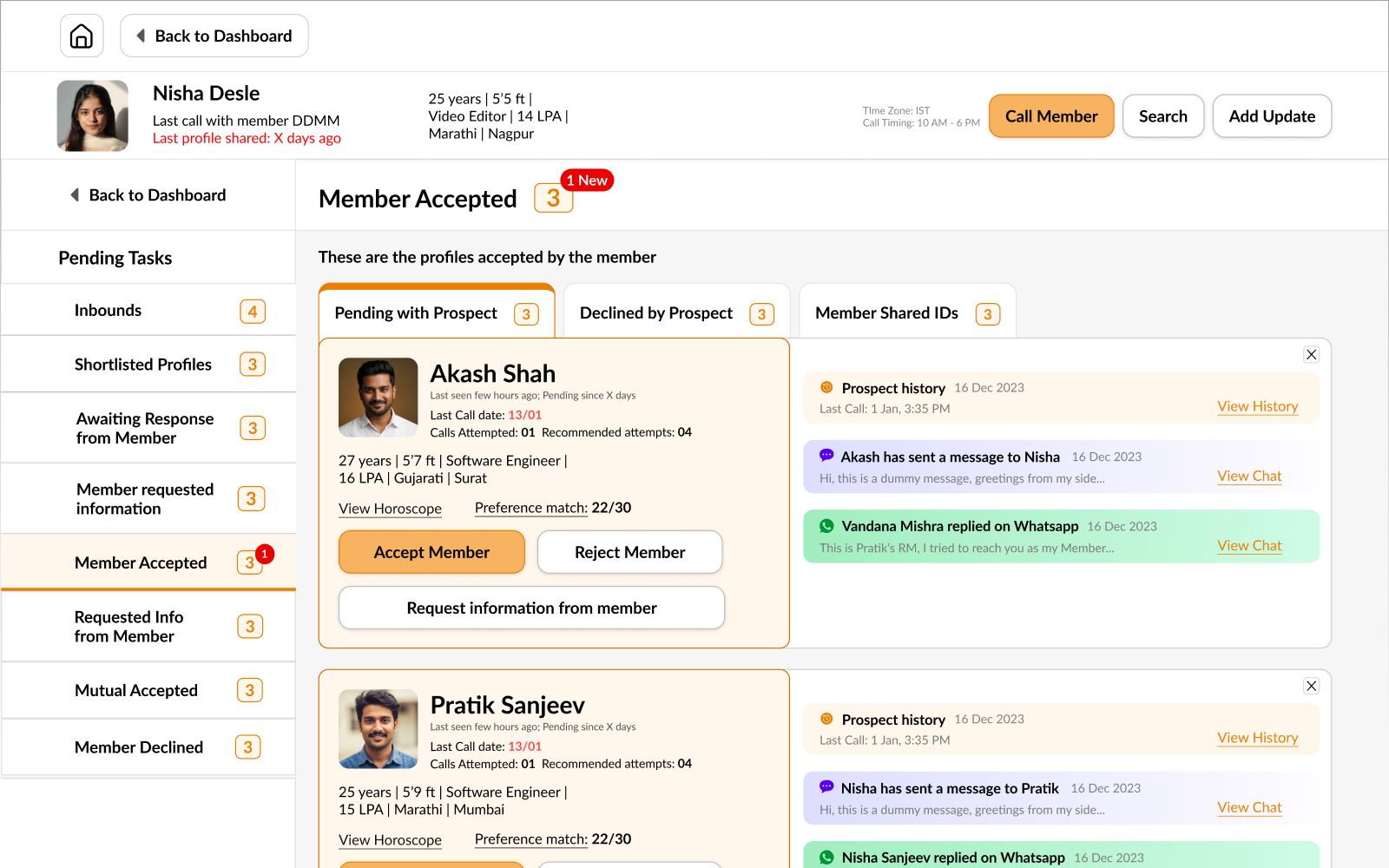This screenshot has width=1389, height=868.
Task: Click the 1 New badge
Action: (x=588, y=180)
